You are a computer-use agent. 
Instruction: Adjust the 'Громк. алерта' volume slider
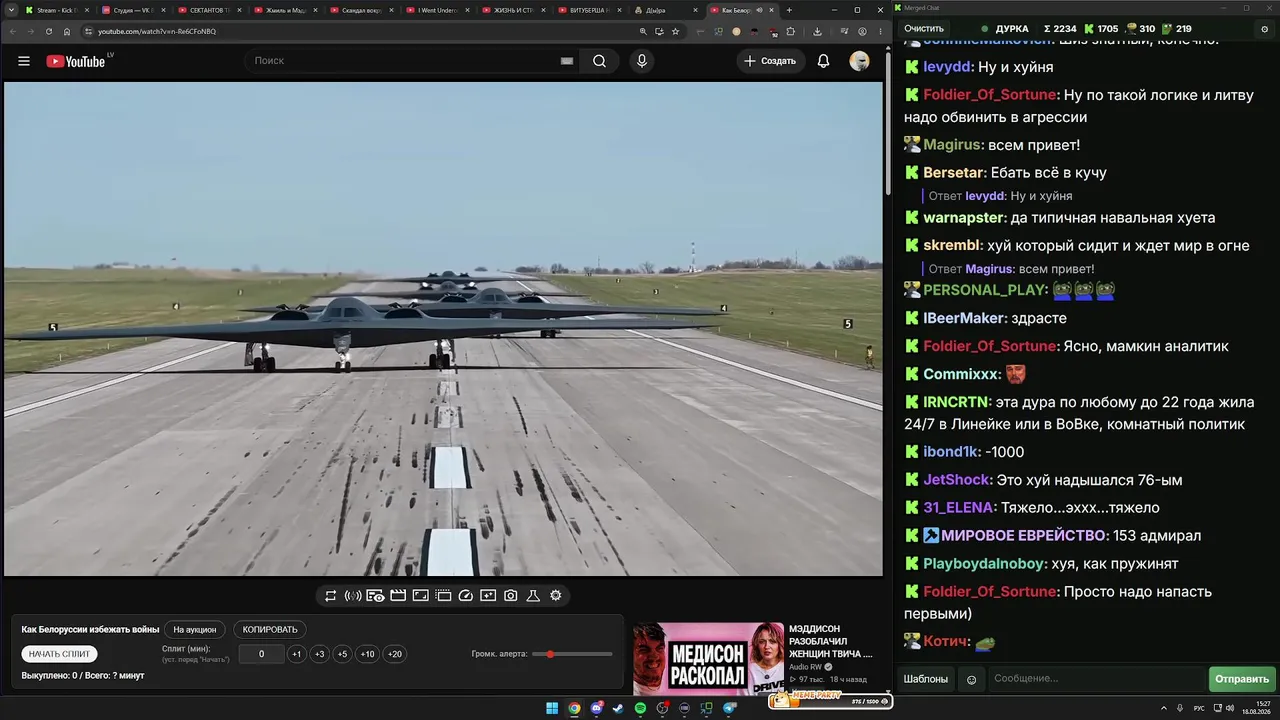pos(572,654)
